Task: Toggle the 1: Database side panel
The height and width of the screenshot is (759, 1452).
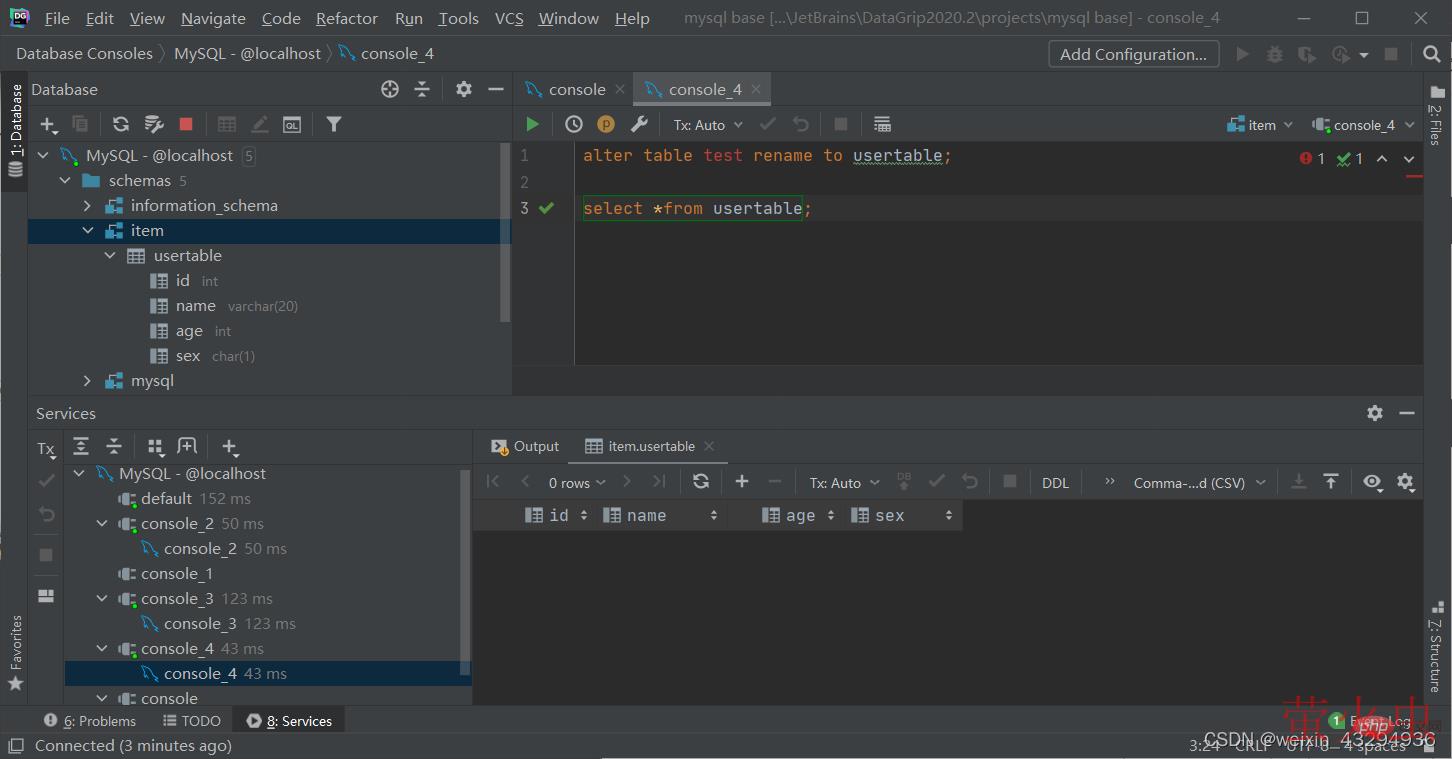Action: tap(15, 130)
